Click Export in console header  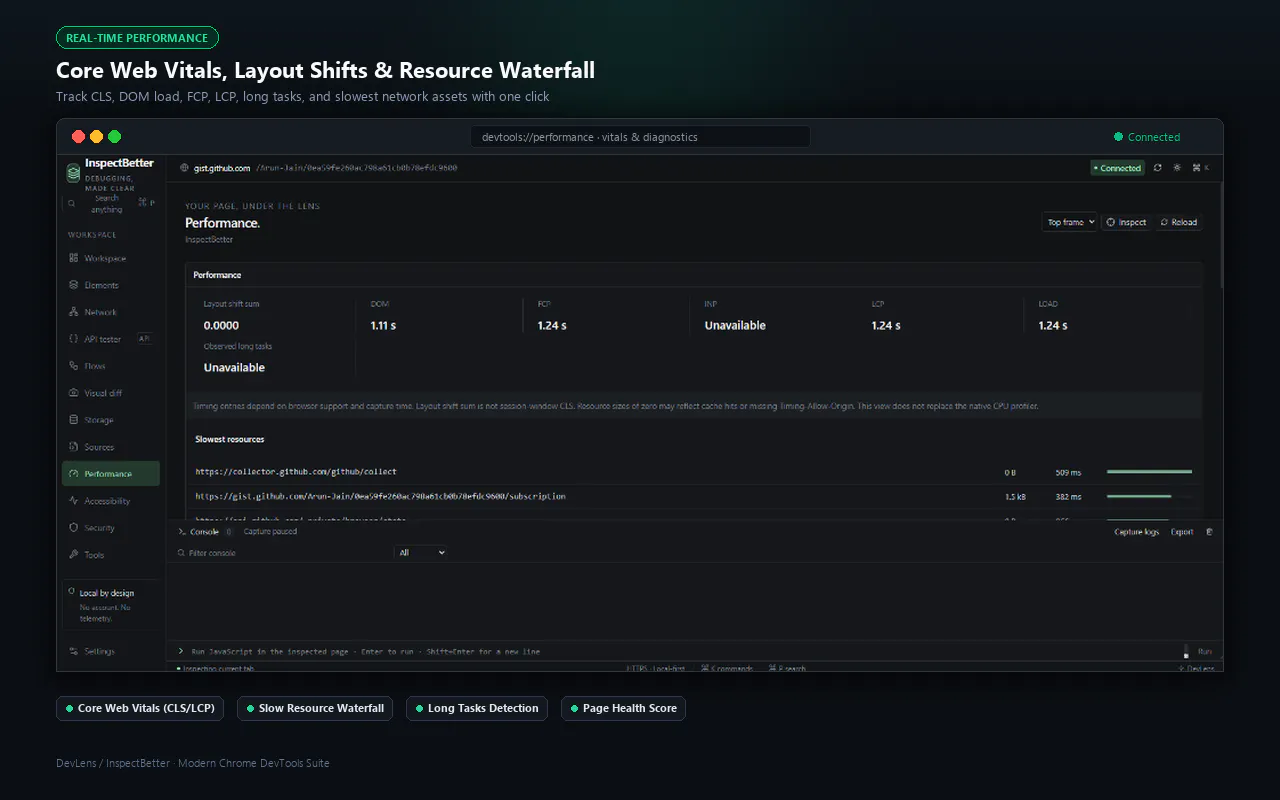(x=1182, y=532)
